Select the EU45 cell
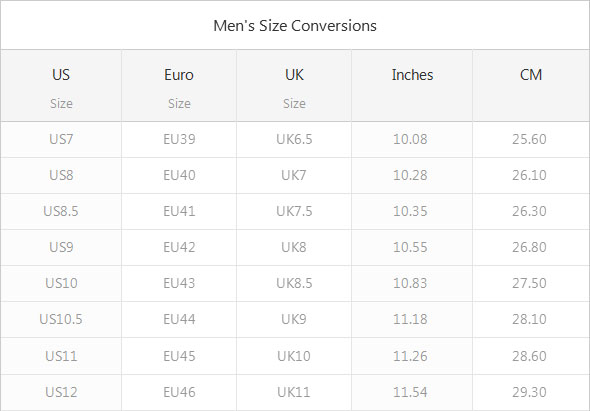Image resolution: width=590 pixels, height=411 pixels. pyautogui.click(x=179, y=356)
